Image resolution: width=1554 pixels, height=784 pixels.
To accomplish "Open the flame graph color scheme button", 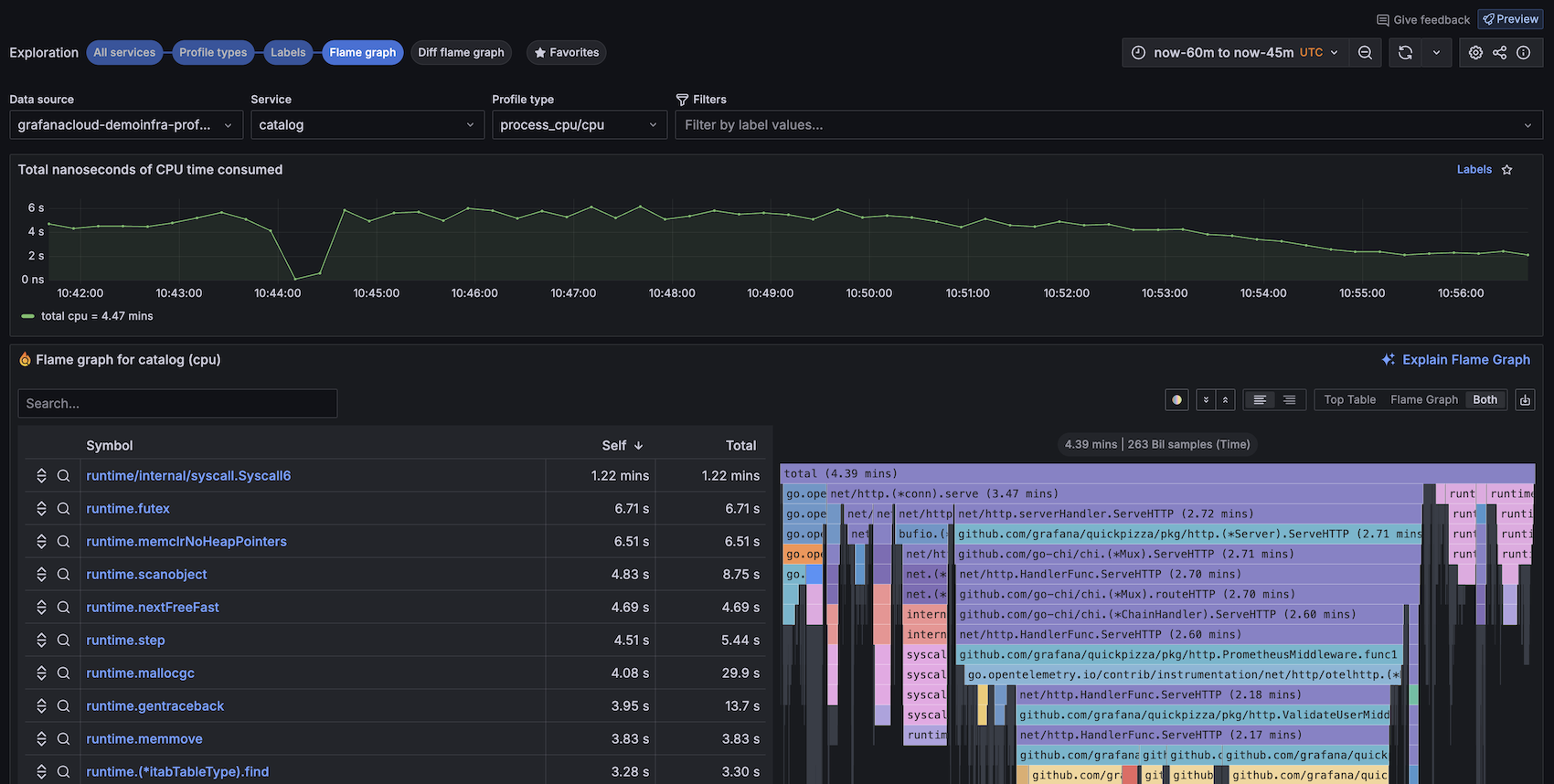I will tap(1177, 400).
